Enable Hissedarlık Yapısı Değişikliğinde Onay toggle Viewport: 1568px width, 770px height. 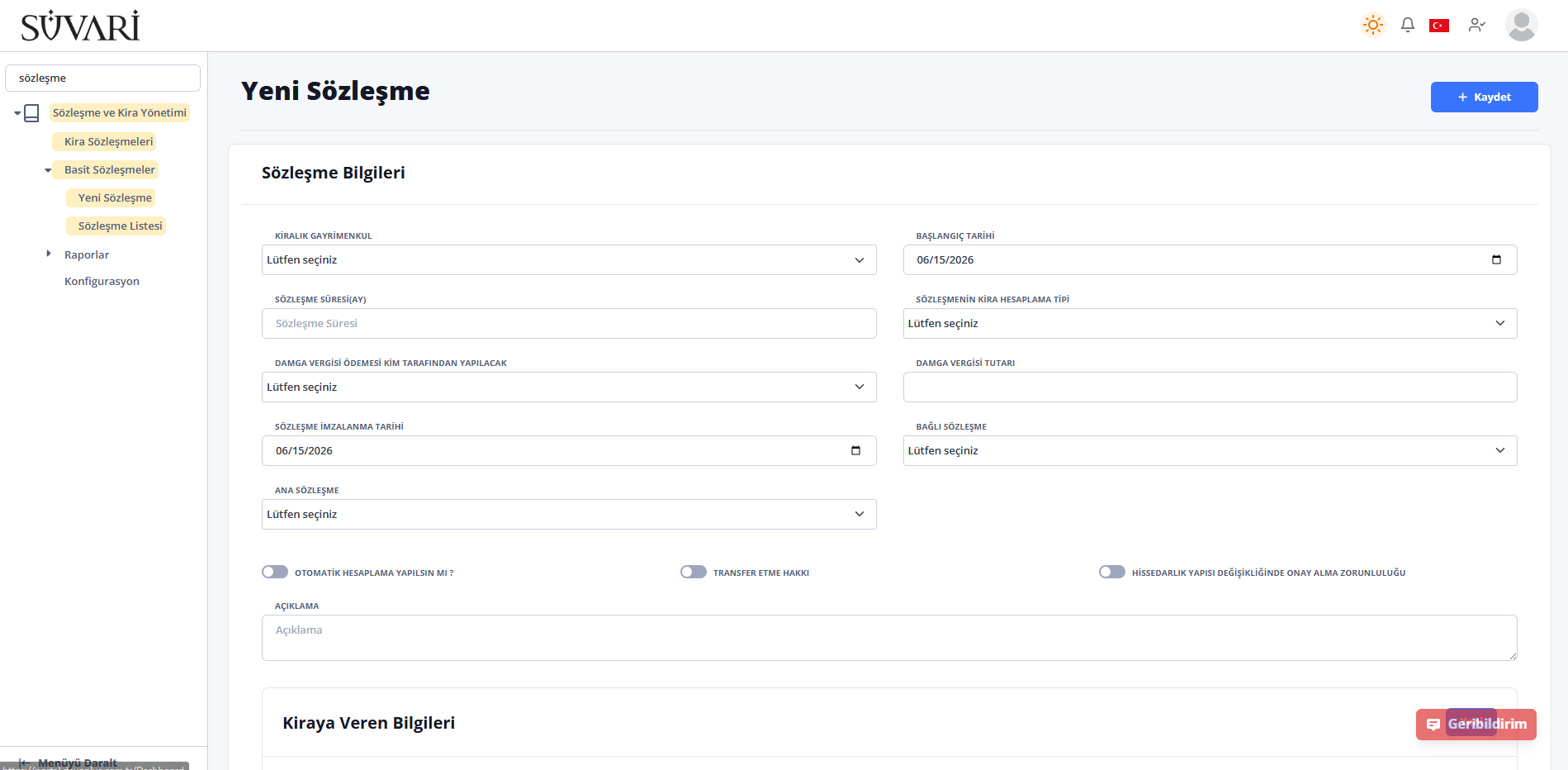[1112, 572]
